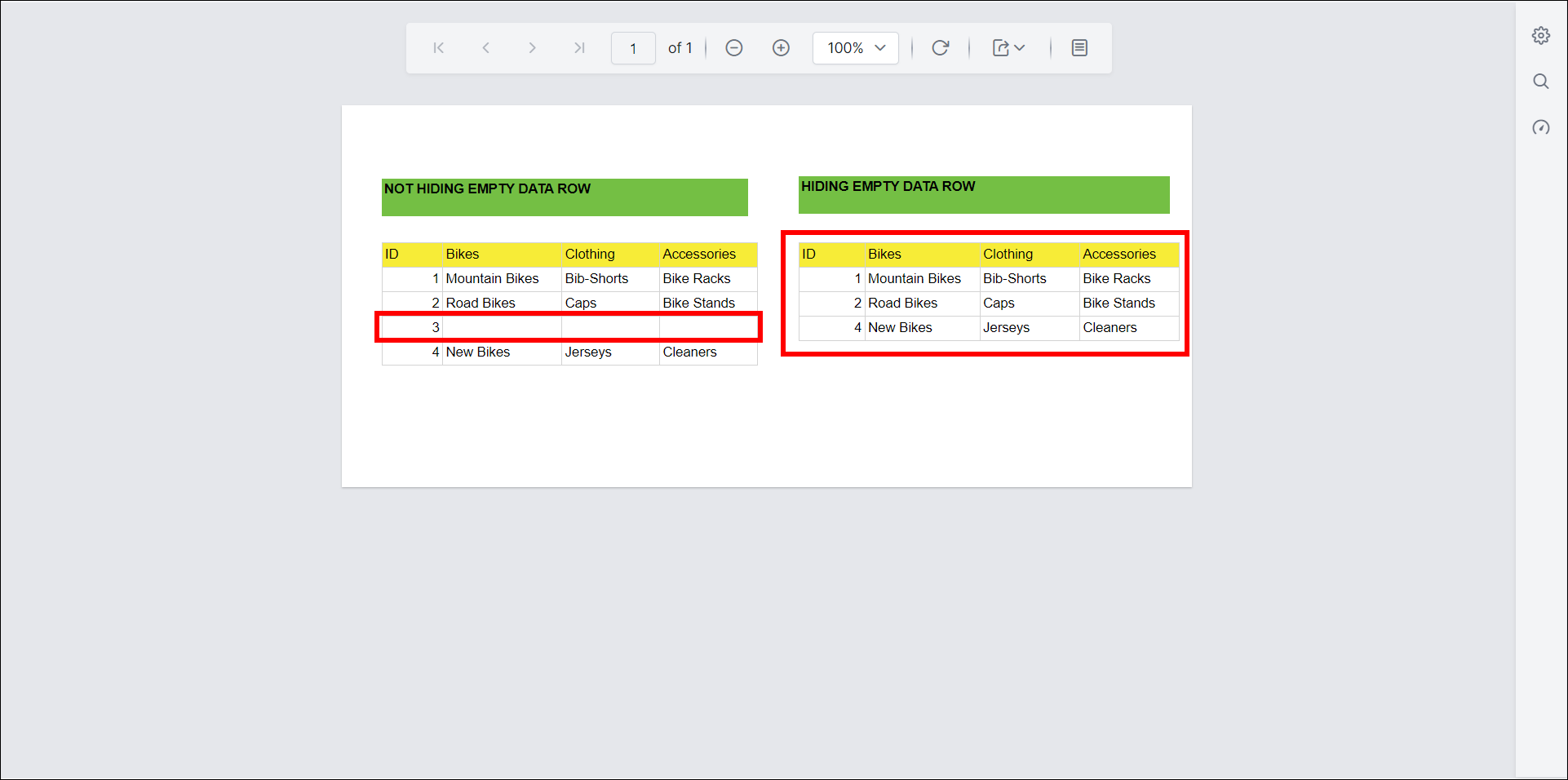1568x780 pixels.
Task: Open the export dropdown menu
Action: tap(1009, 48)
